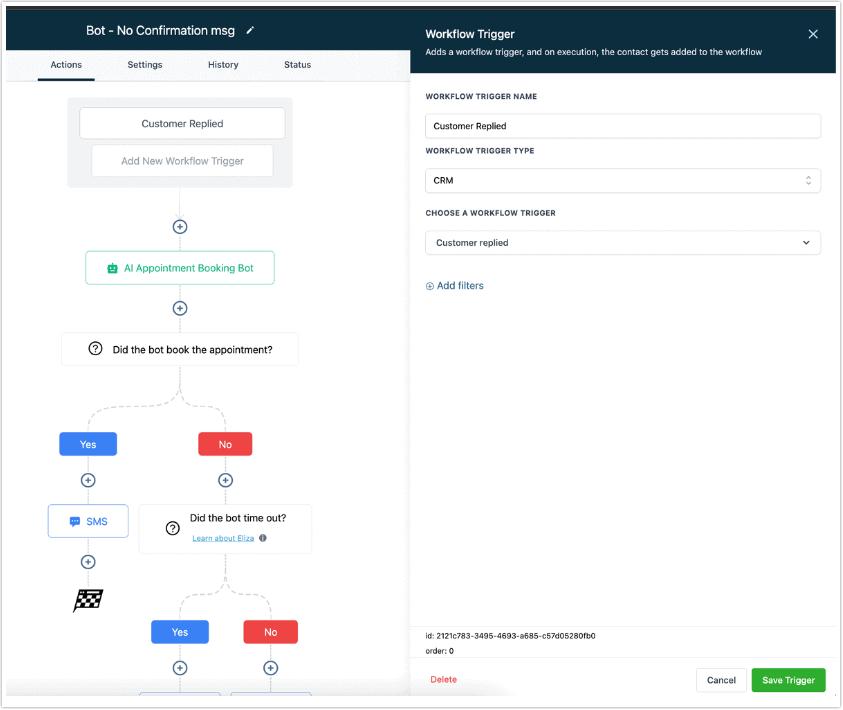The image size is (843, 710).
Task: Expand the 'Customer replied' trigger dropdown
Action: point(623,243)
